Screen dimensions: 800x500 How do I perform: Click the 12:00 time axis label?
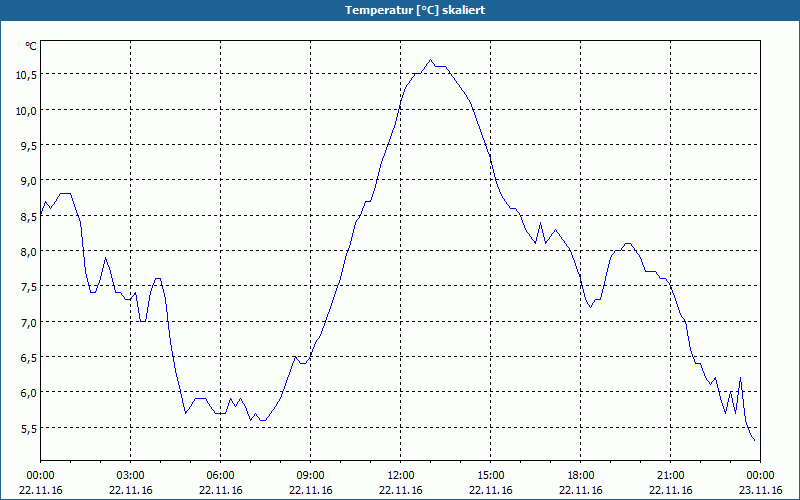click(x=401, y=476)
